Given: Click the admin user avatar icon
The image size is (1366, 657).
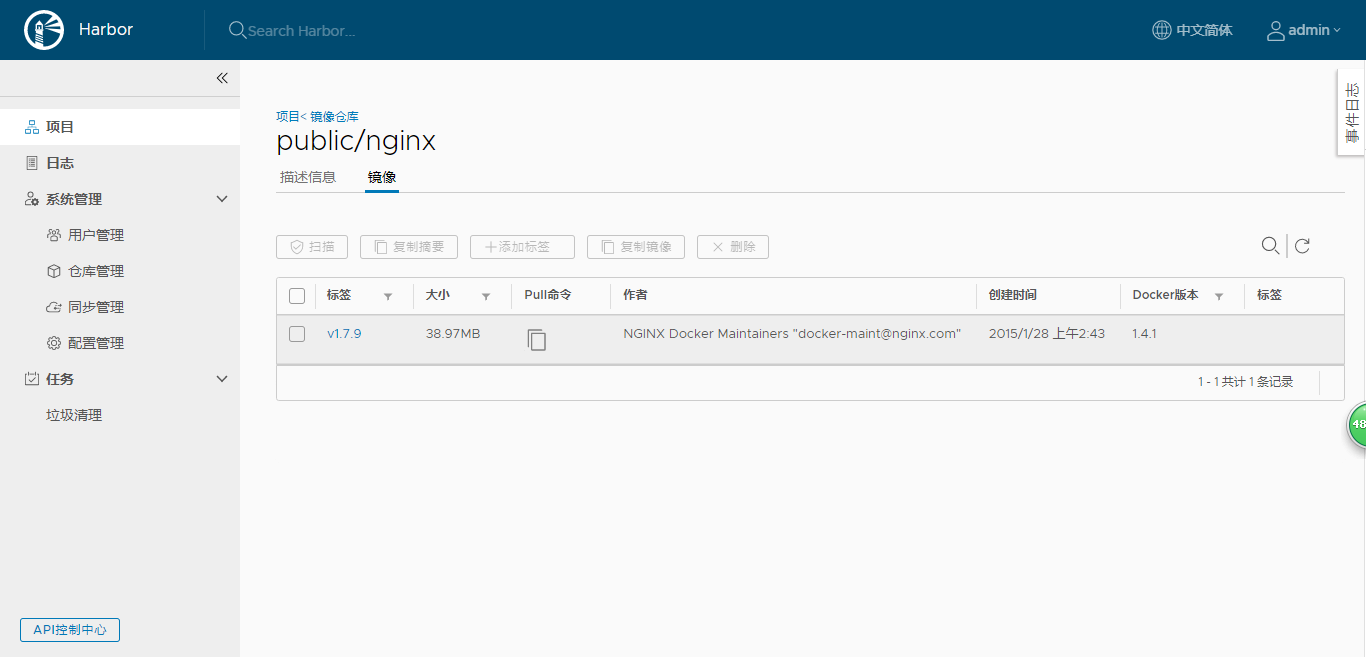Looking at the screenshot, I should point(1275,30).
